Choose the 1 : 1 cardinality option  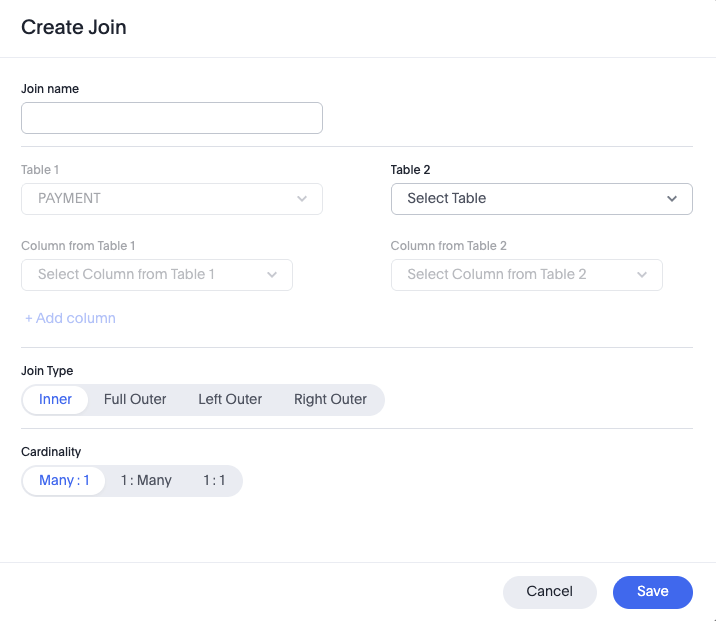tap(214, 480)
